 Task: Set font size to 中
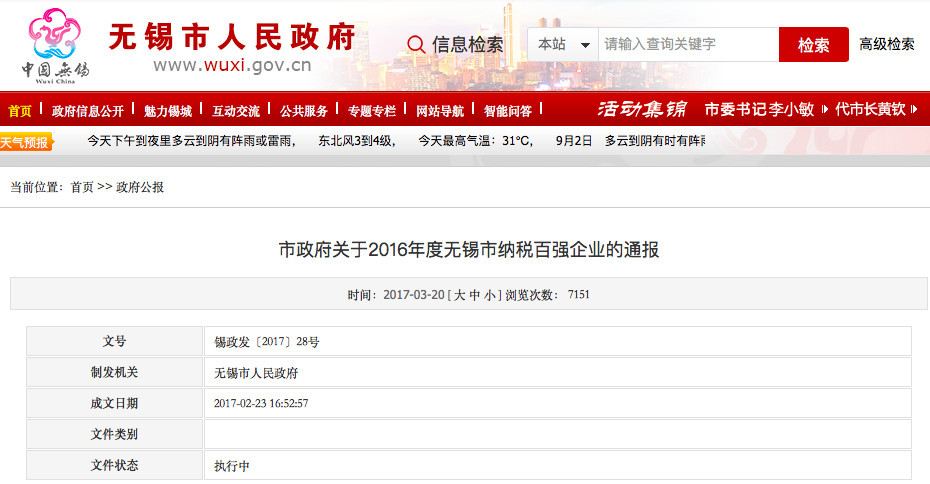(474, 295)
